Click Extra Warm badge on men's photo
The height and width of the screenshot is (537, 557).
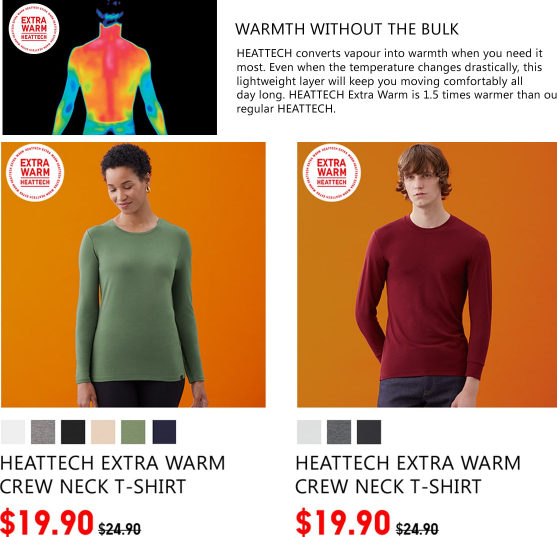pos(332,173)
